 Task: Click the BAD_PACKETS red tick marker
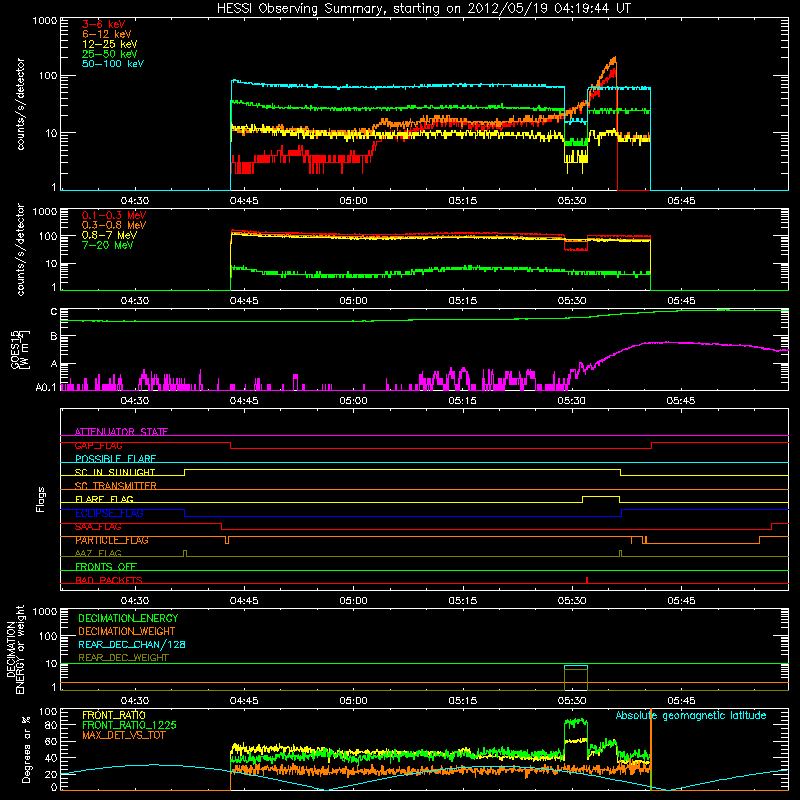[x=587, y=580]
